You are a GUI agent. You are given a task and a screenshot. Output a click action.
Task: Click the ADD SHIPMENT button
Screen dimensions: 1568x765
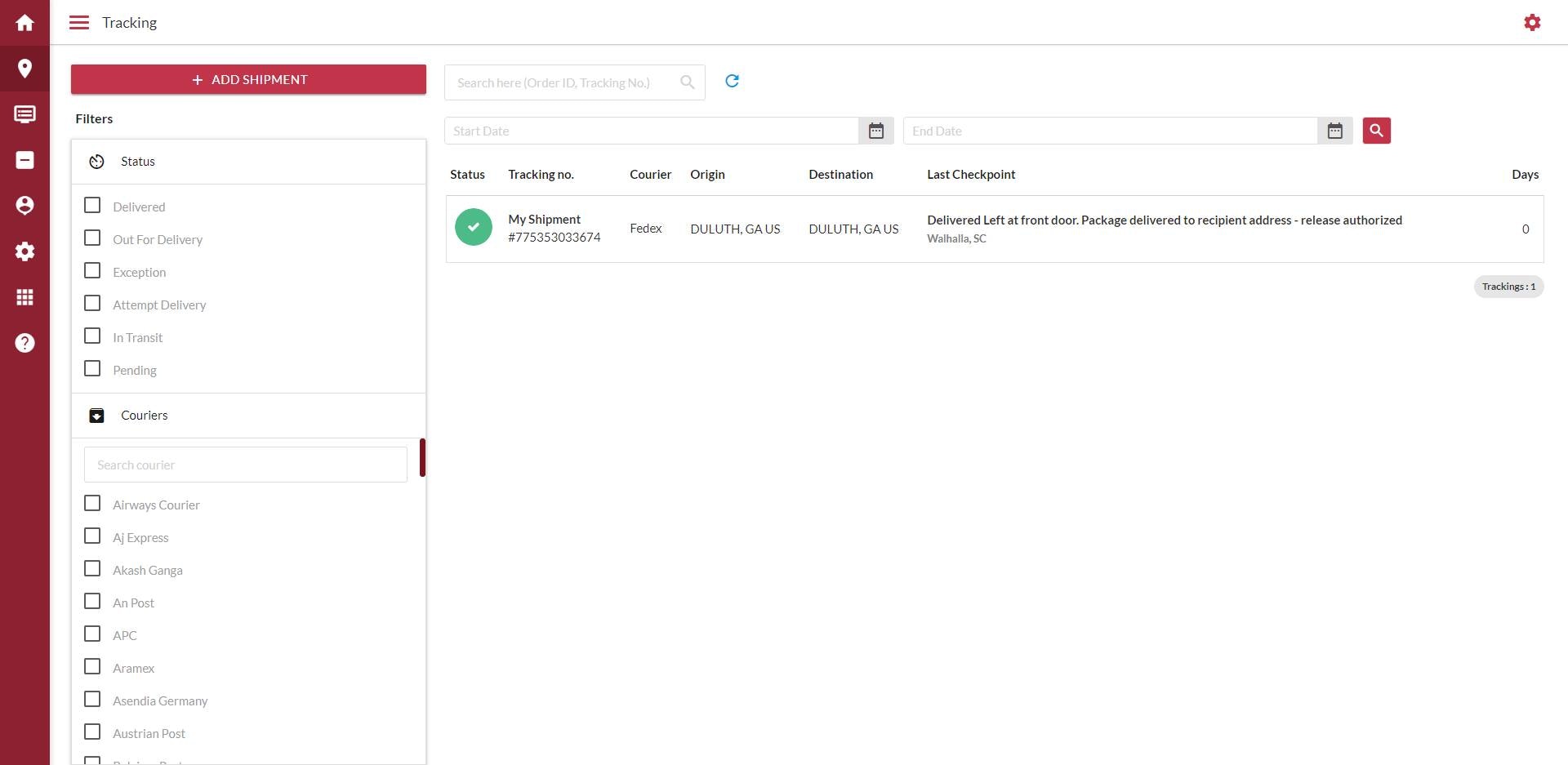coord(248,79)
